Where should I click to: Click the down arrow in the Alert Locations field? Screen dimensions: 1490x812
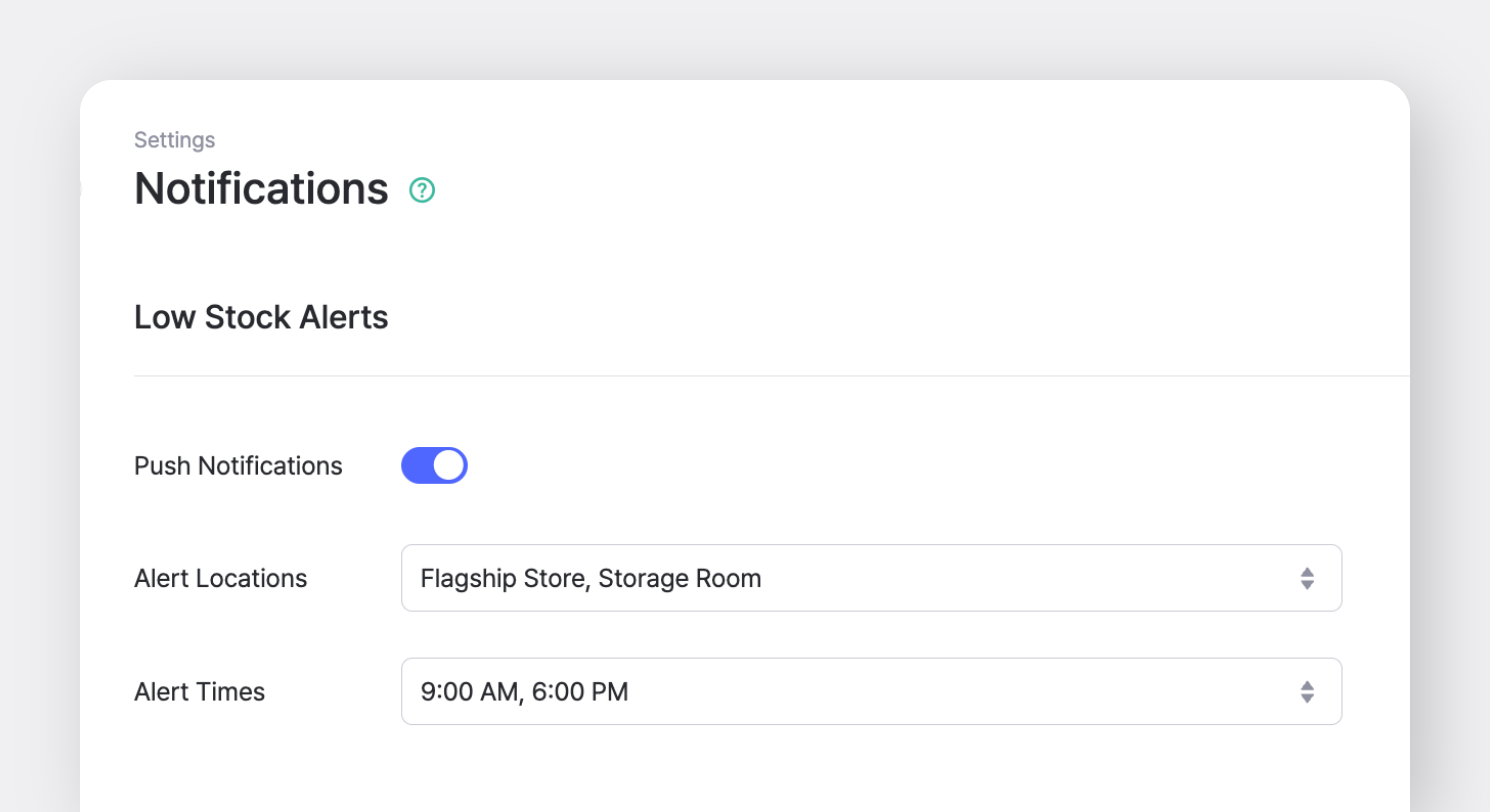tap(1306, 585)
